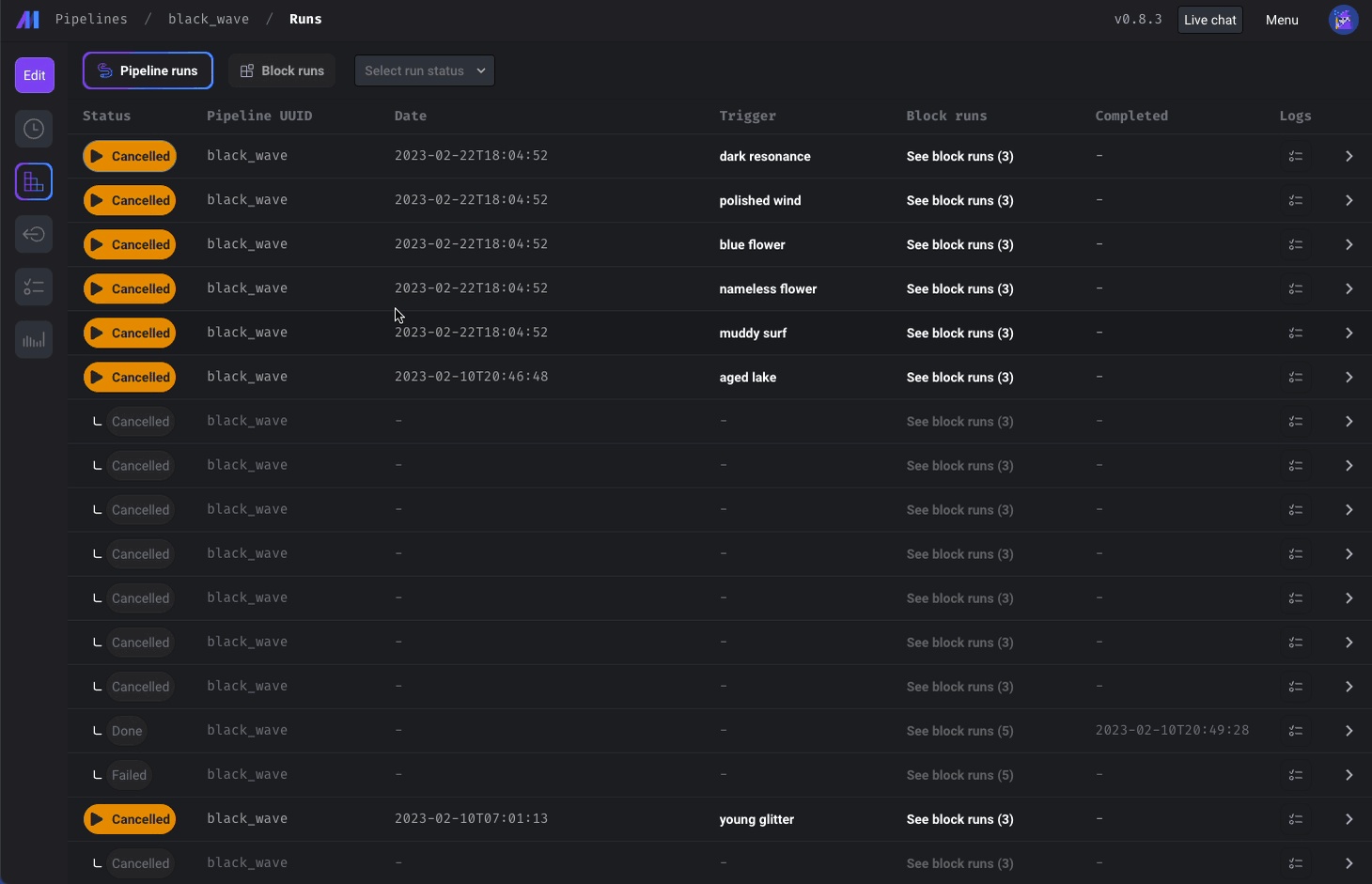View logs for the nameless flower run

1296,288
